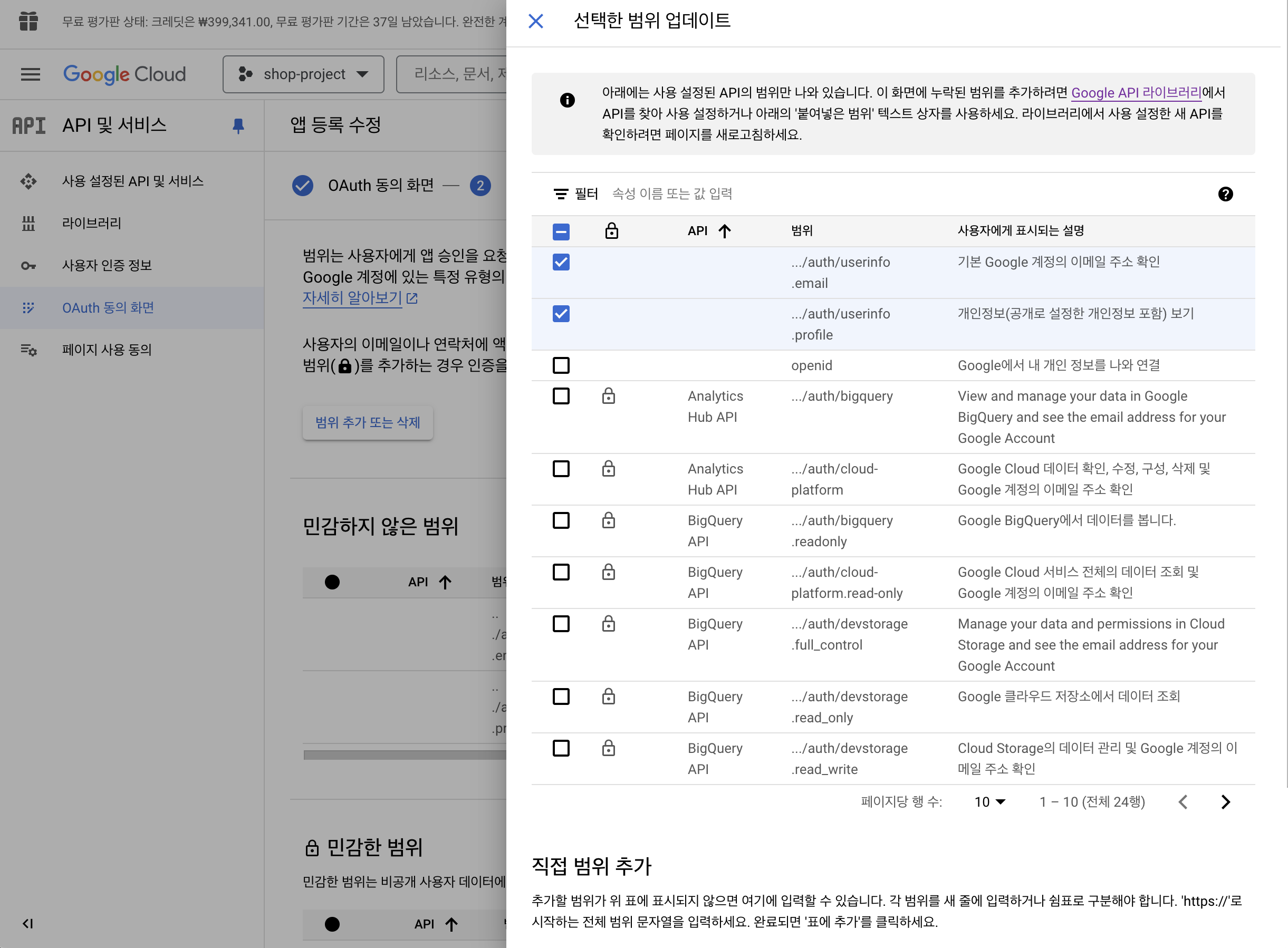Uncheck the userinfo.email scope checkbox
The width and height of the screenshot is (1288, 948).
click(561, 262)
